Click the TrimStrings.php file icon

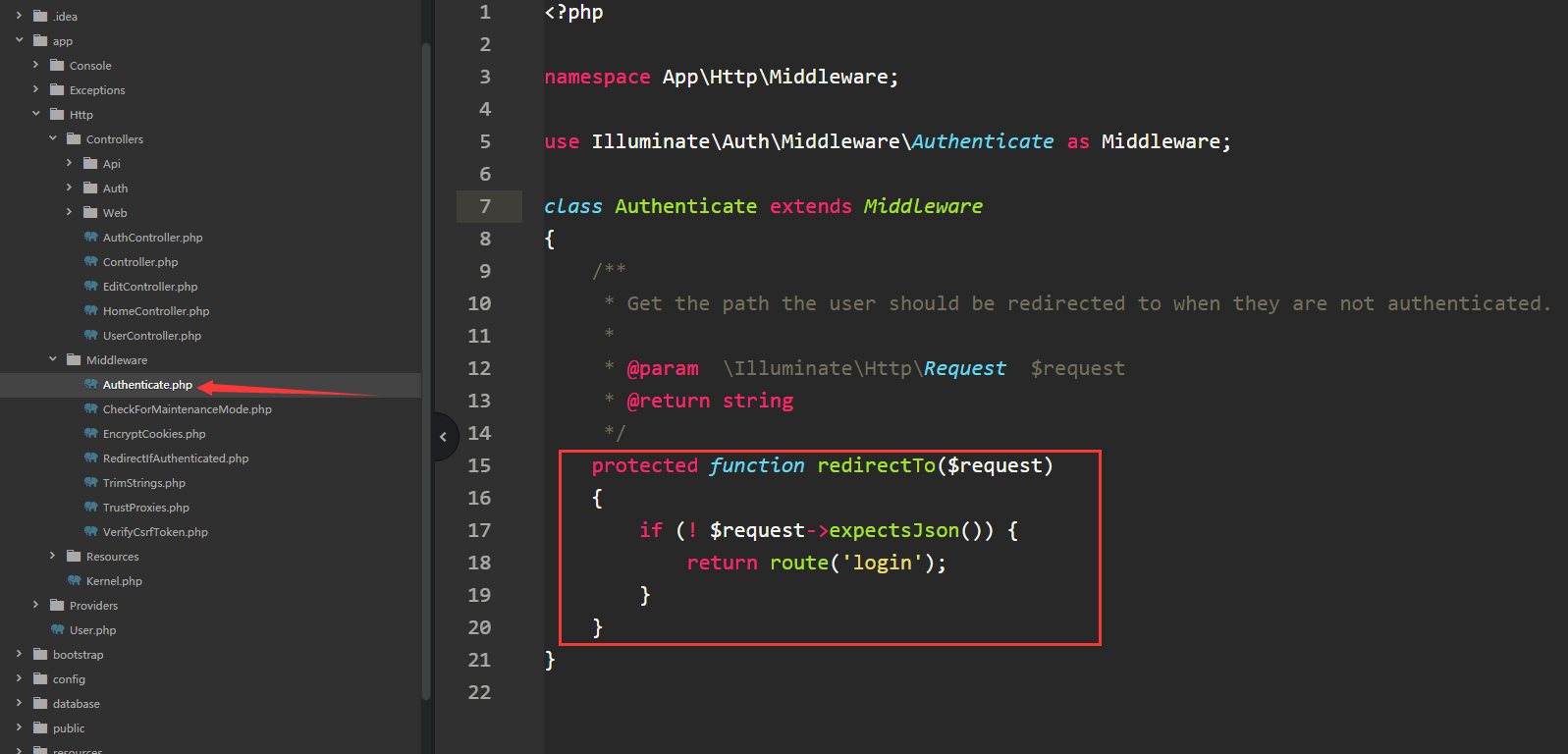pos(90,482)
